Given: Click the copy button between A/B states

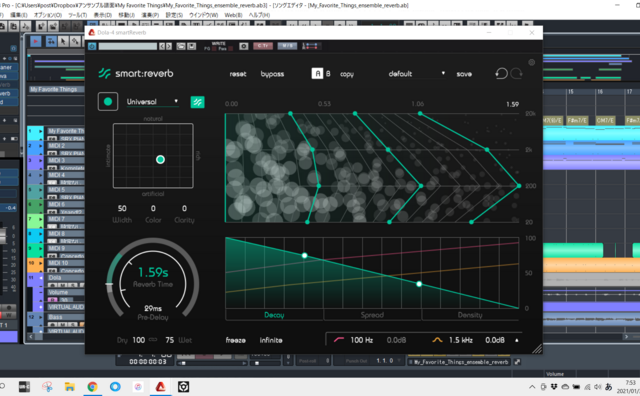Looking at the screenshot, I should [347, 74].
